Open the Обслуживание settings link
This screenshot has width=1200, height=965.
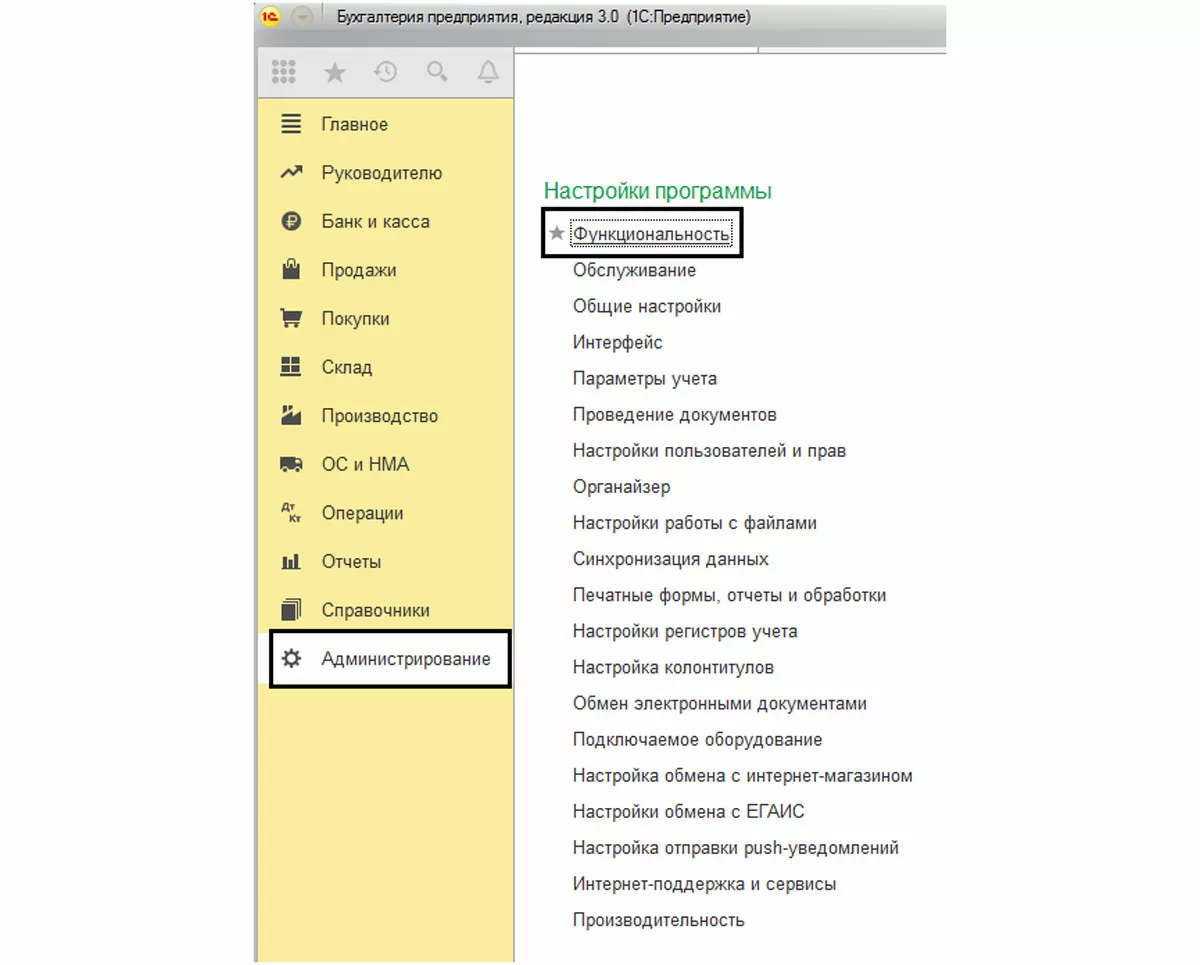(634, 270)
